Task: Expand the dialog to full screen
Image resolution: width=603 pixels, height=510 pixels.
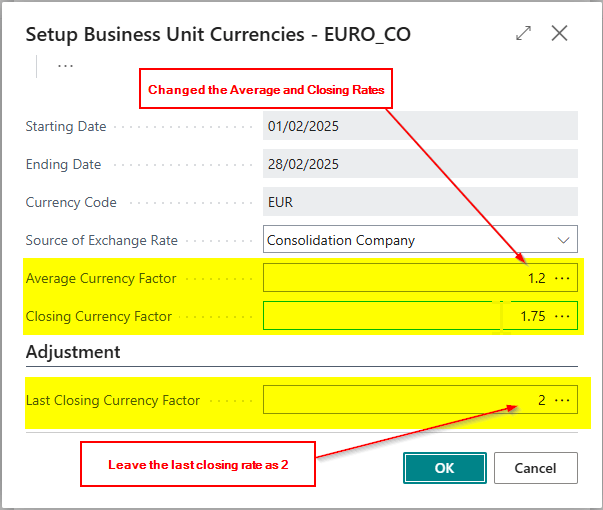Action: [523, 33]
